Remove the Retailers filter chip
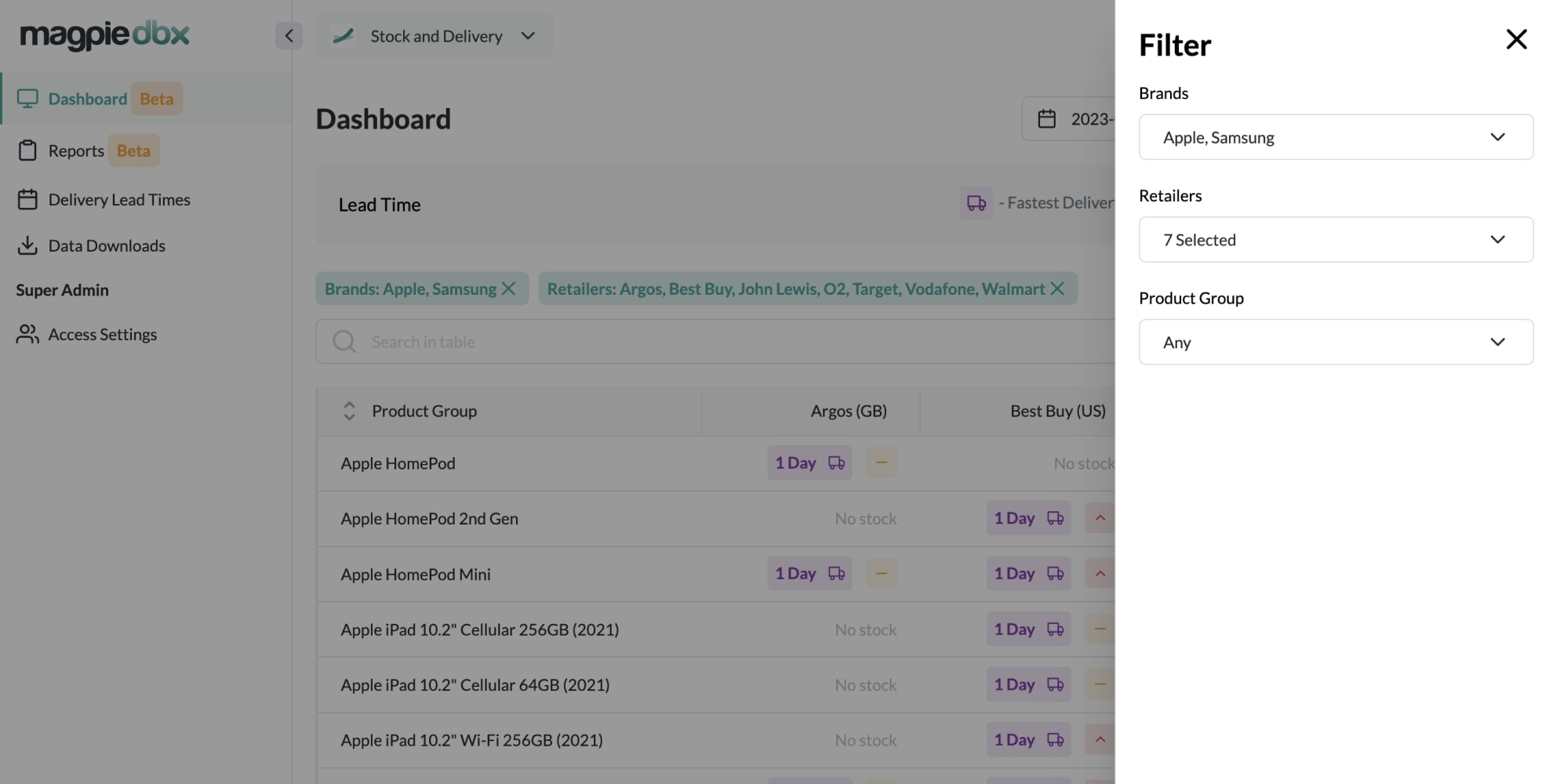Viewport: 1556px width, 784px height. (1057, 289)
